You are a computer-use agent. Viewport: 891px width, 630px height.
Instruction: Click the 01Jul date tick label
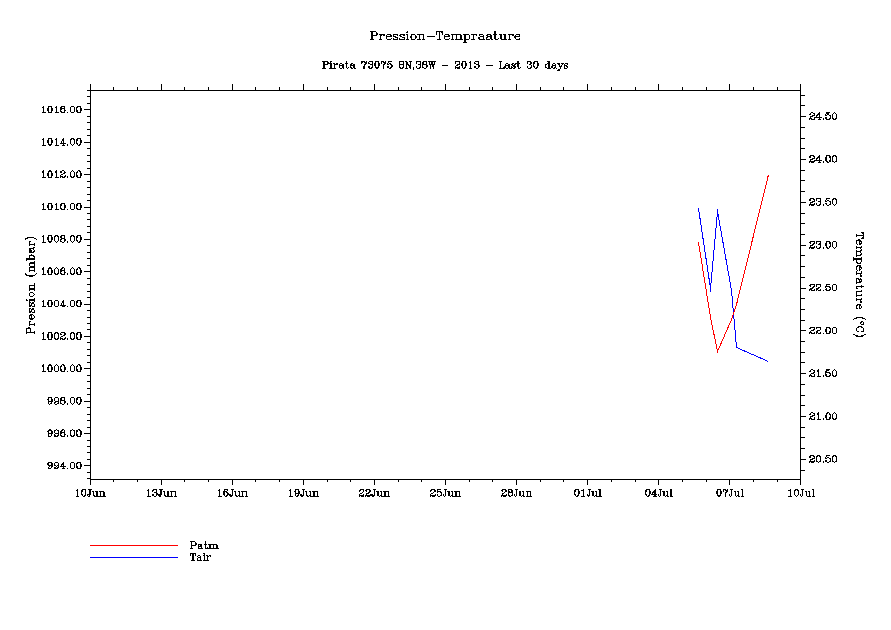point(587,493)
